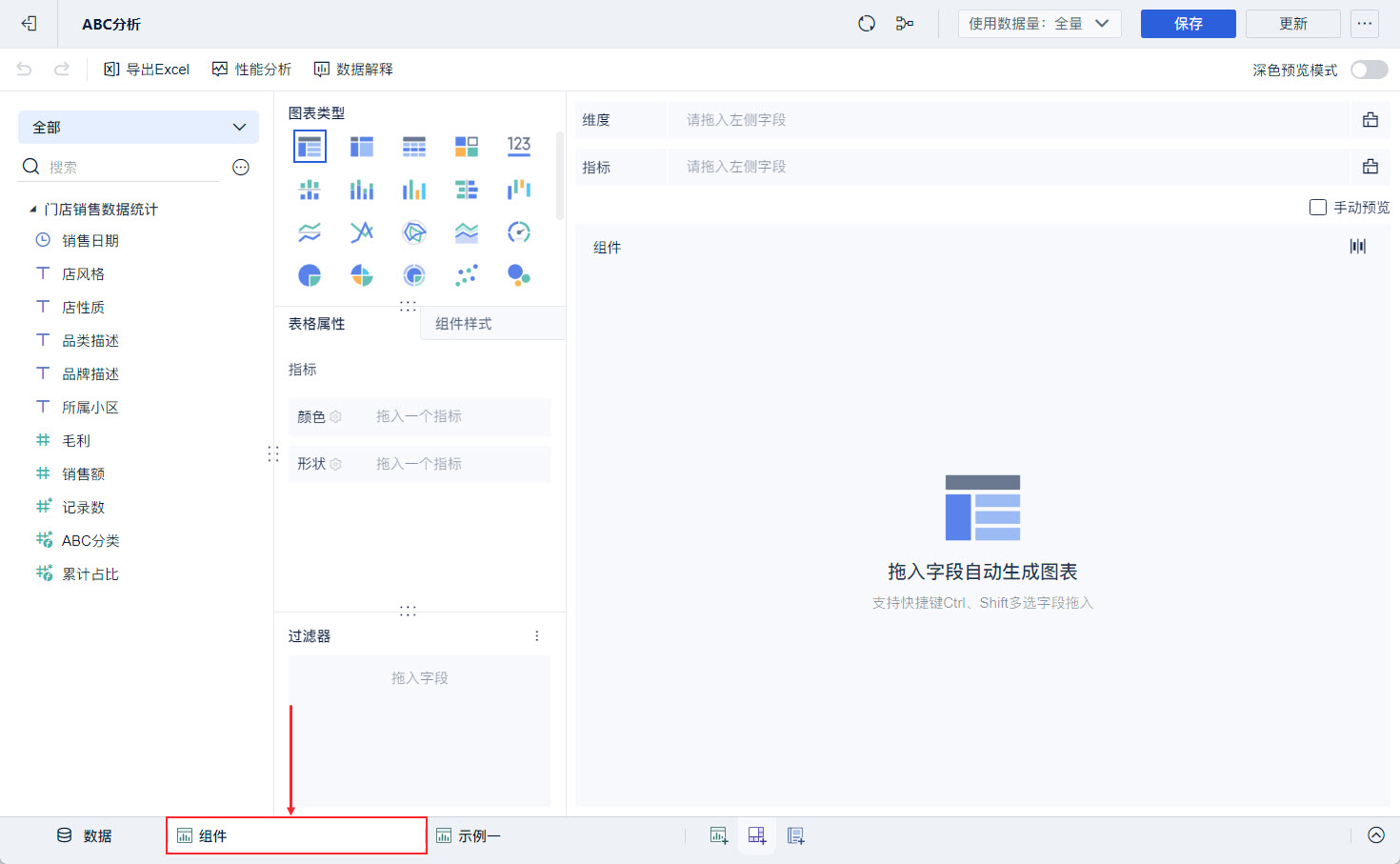
Task: Click the chart type list scrollbar
Action: click(x=560, y=176)
